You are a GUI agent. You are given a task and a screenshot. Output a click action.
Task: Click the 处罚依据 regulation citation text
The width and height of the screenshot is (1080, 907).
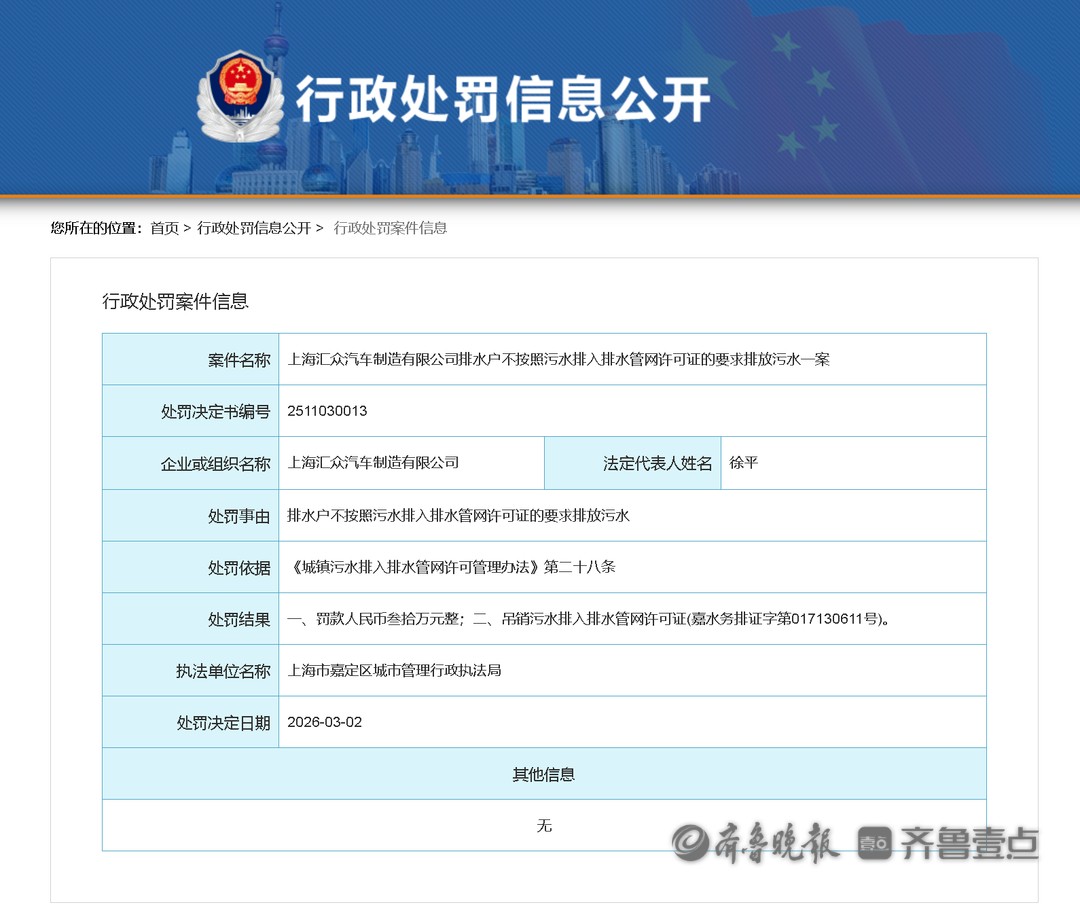(451, 567)
